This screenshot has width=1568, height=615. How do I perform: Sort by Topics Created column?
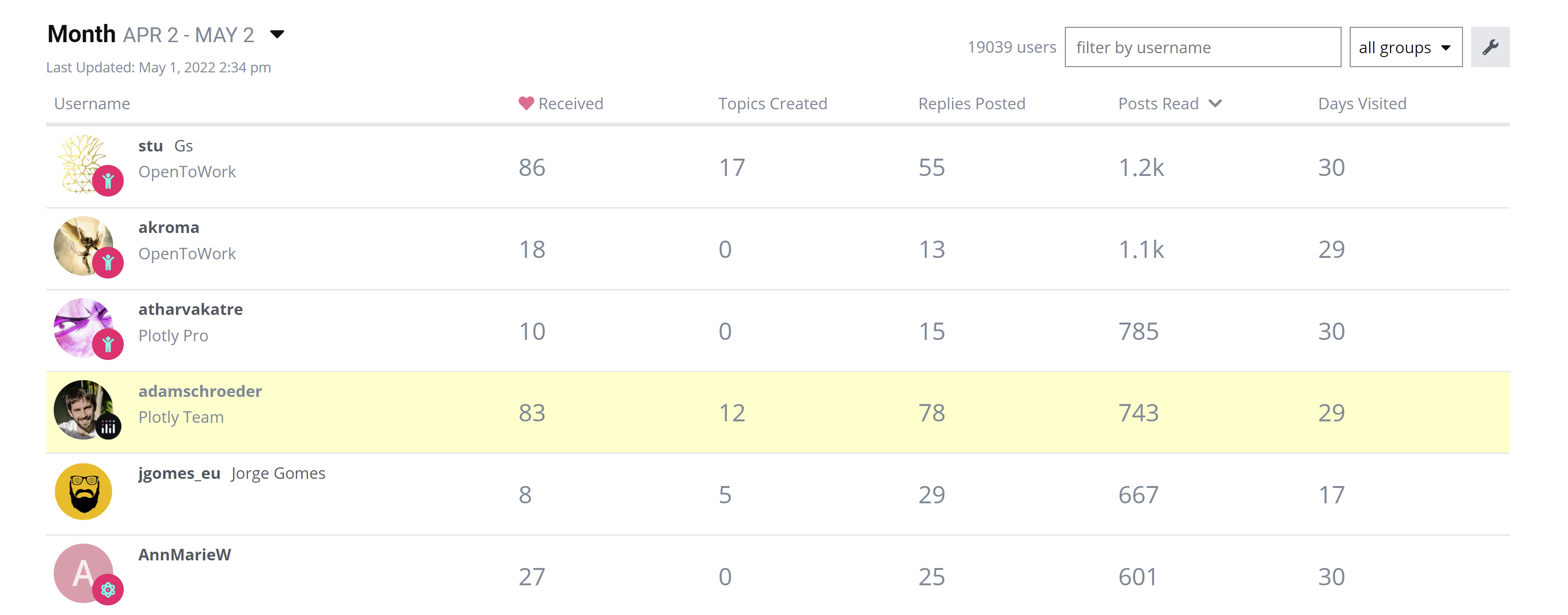(x=772, y=104)
